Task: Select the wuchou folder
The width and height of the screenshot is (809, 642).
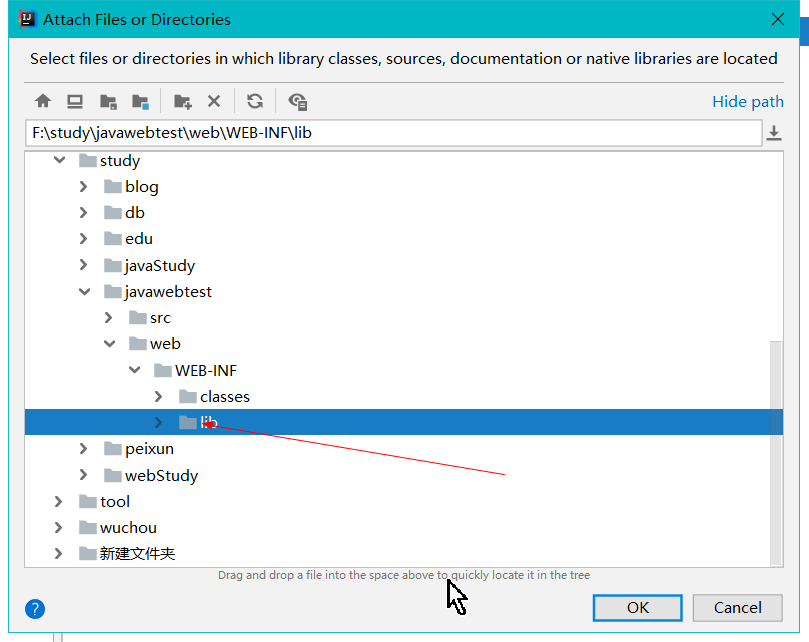Action: click(118, 527)
